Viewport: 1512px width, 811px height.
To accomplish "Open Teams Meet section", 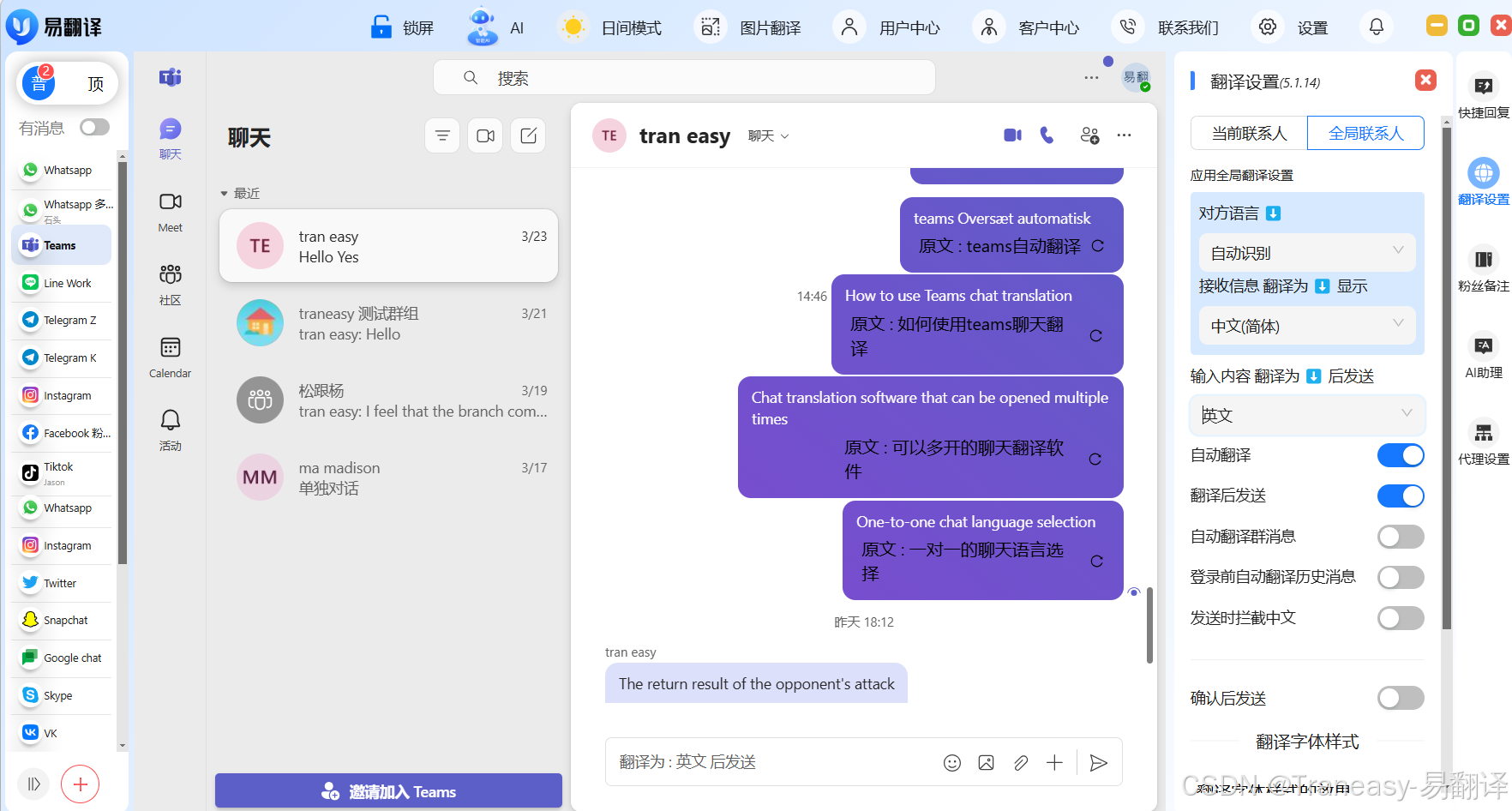I will [x=170, y=212].
